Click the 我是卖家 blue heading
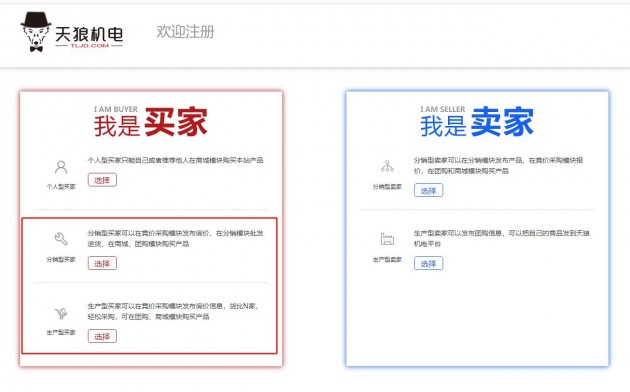 pos(477,122)
